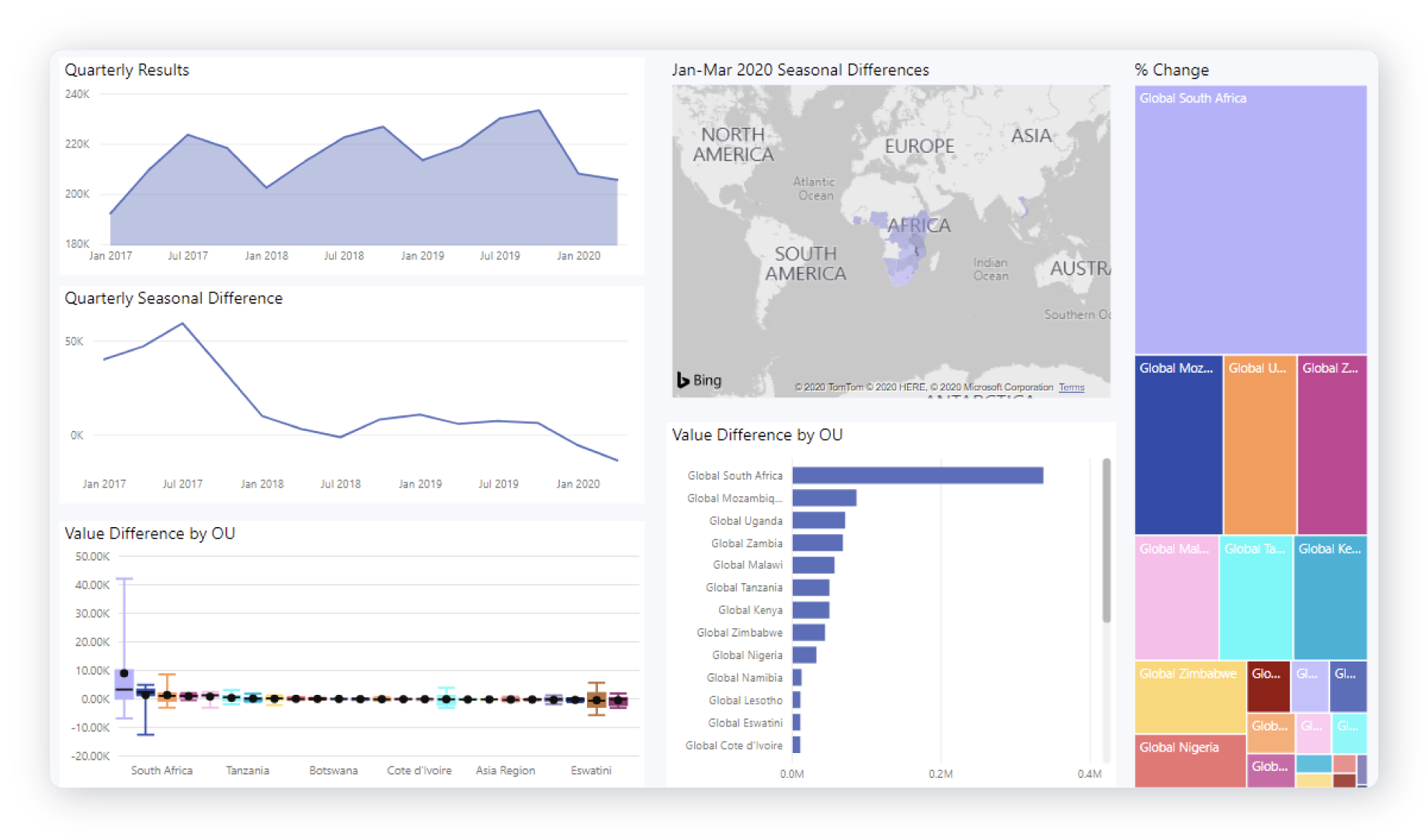1428x840 pixels.
Task: Click the Global Tanzania bar
Action: point(811,588)
